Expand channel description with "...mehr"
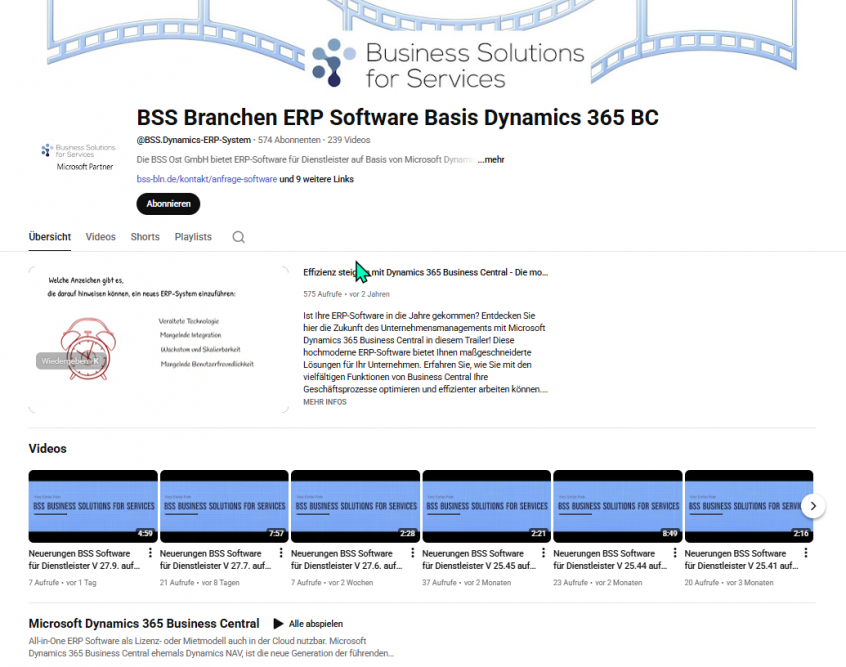 point(490,159)
